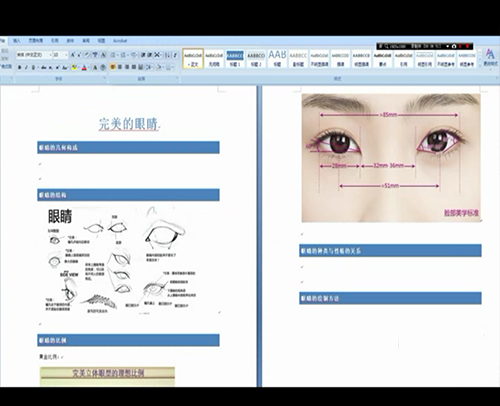
Task: Click the Bullets list icon
Action: [113, 55]
